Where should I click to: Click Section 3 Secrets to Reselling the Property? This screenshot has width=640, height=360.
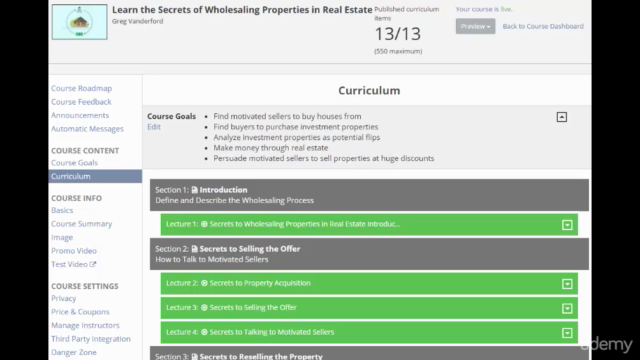click(369, 353)
